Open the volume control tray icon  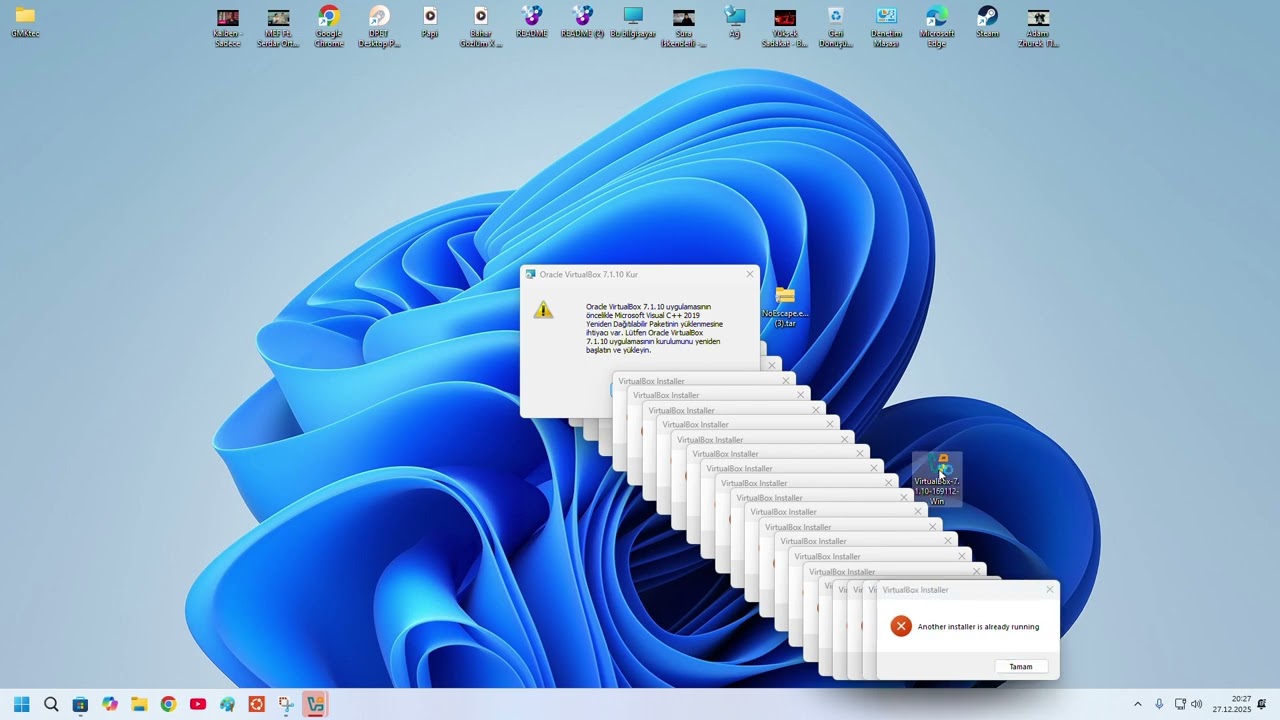[x=1197, y=704]
